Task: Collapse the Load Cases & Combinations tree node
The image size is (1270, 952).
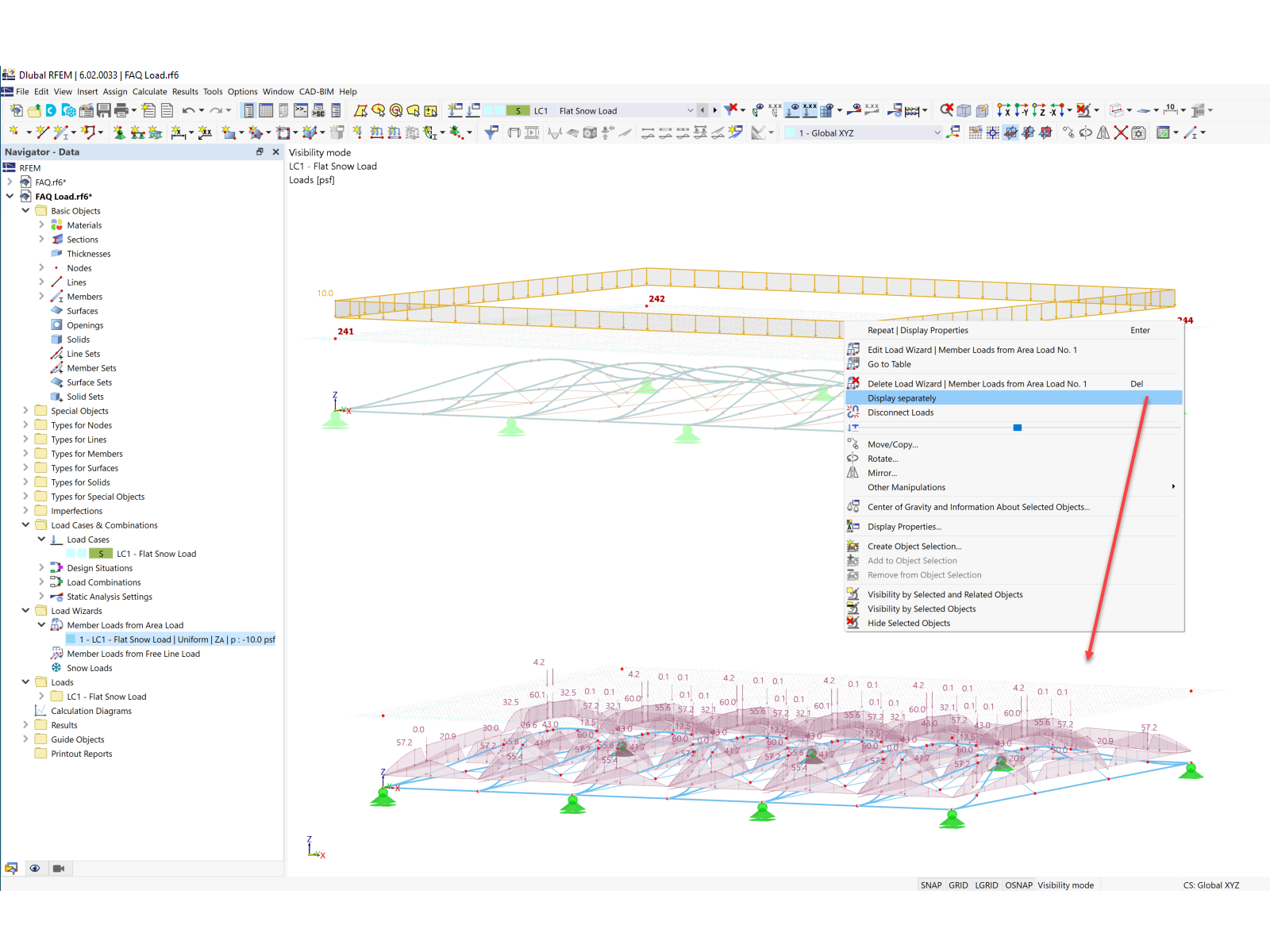Action: 25,524
